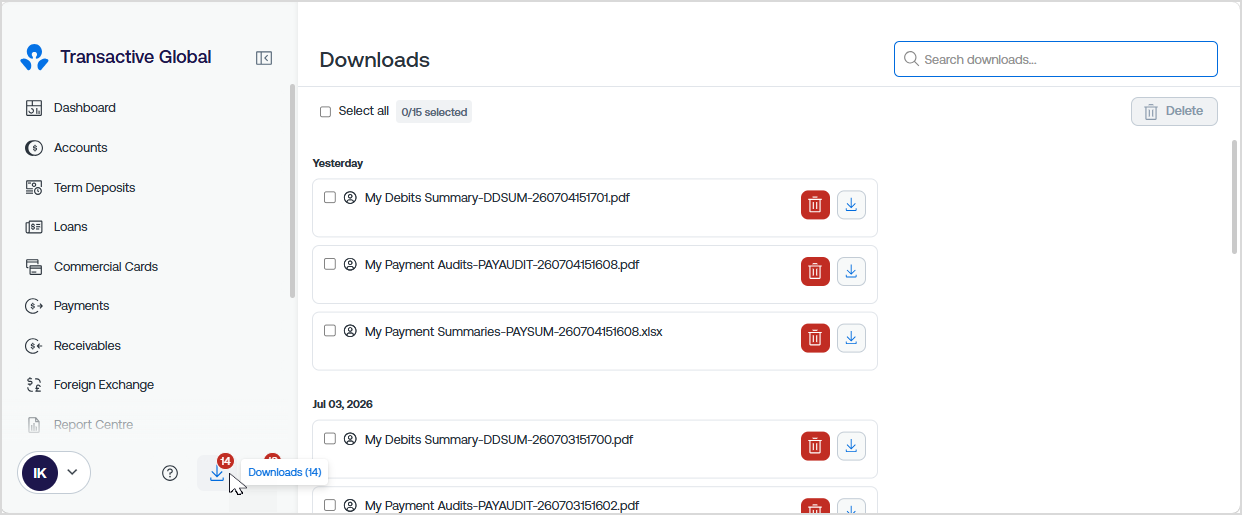Image resolution: width=1242 pixels, height=515 pixels.
Task: Download My Payment Audits-PAYAUDIT-260704151608.pdf
Action: pos(851,272)
